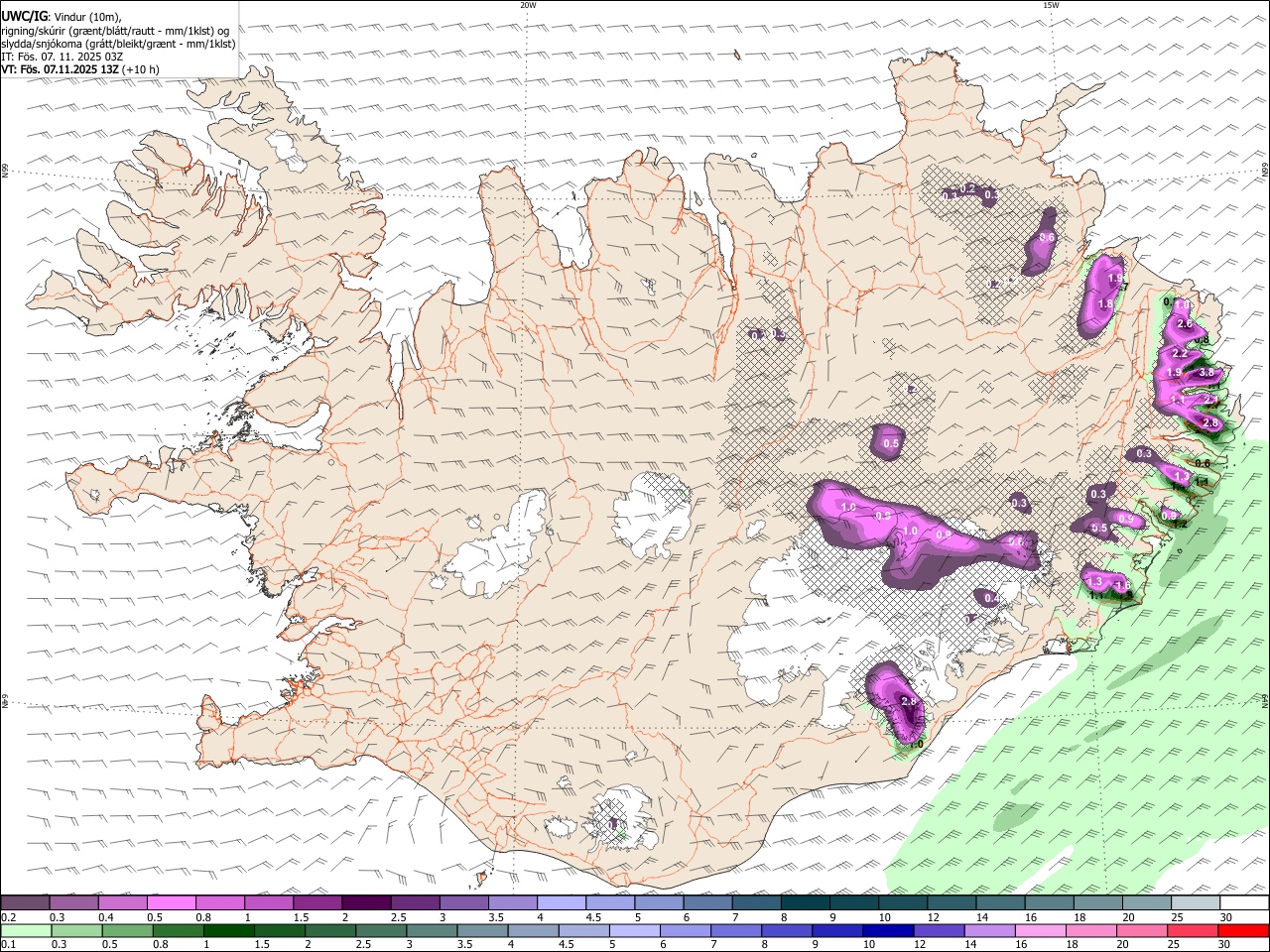Select the dark teal upper swatch at 8
Viewport: 1270px width, 952px height.
[x=804, y=903]
